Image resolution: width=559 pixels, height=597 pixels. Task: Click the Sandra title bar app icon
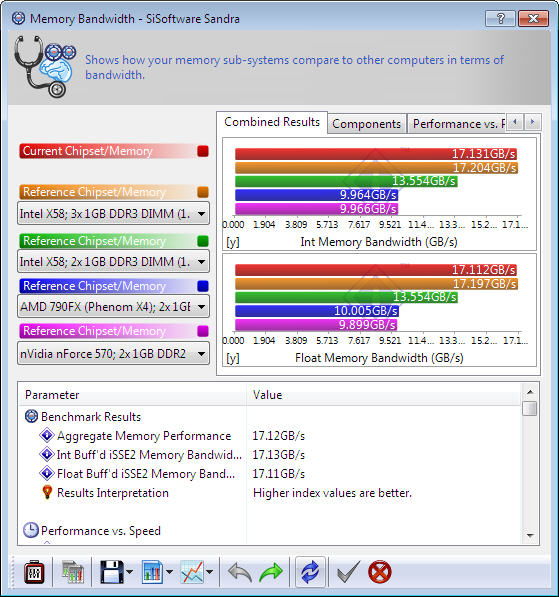pyautogui.click(x=18, y=18)
